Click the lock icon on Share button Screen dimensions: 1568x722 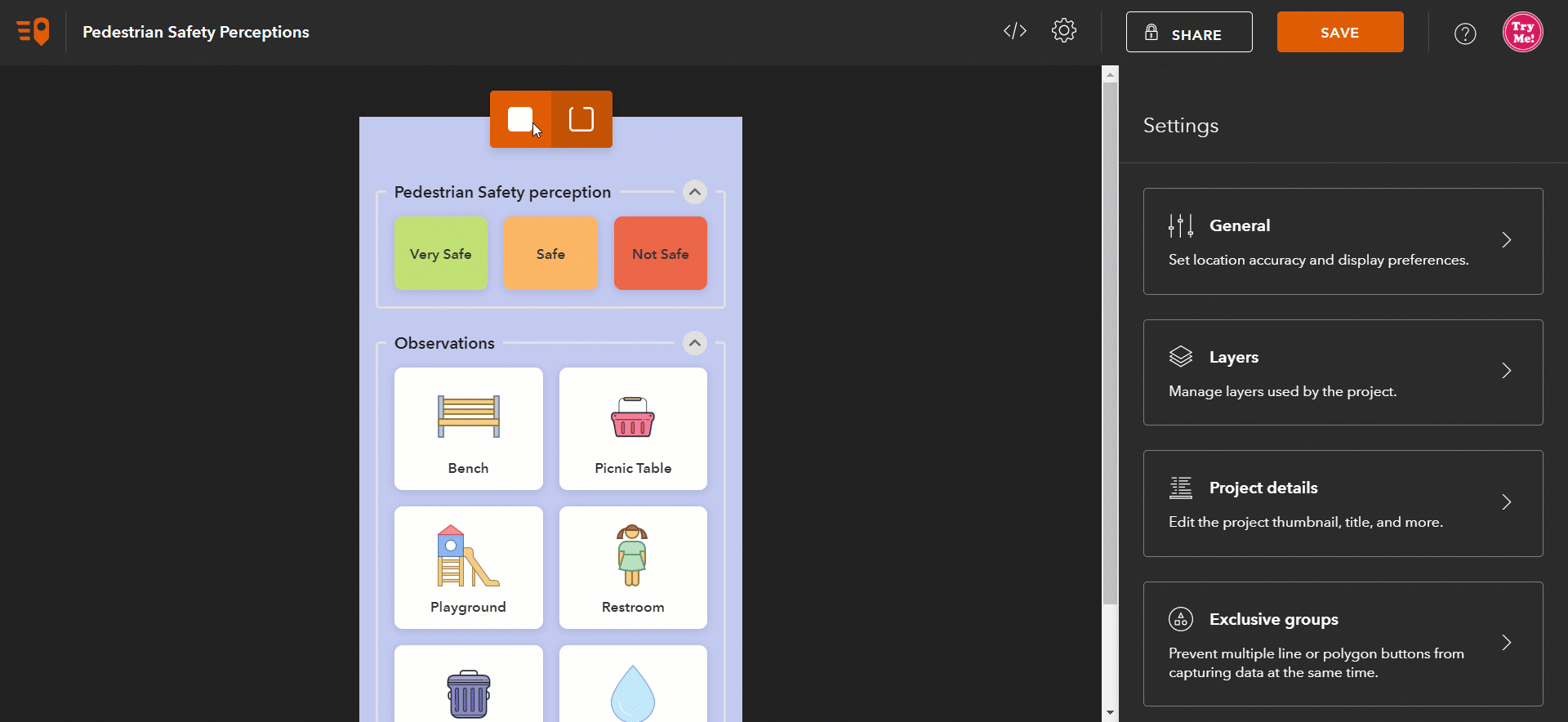[x=1151, y=33]
